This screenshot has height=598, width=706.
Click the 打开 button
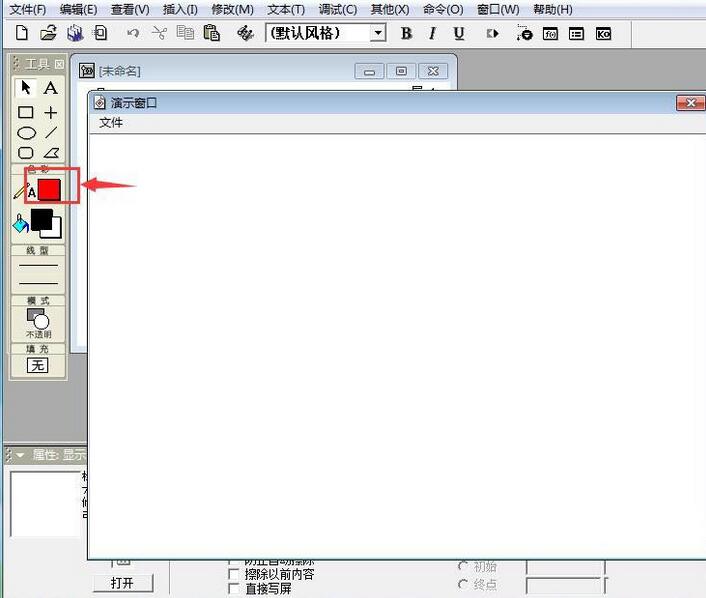pyautogui.click(x=122, y=583)
